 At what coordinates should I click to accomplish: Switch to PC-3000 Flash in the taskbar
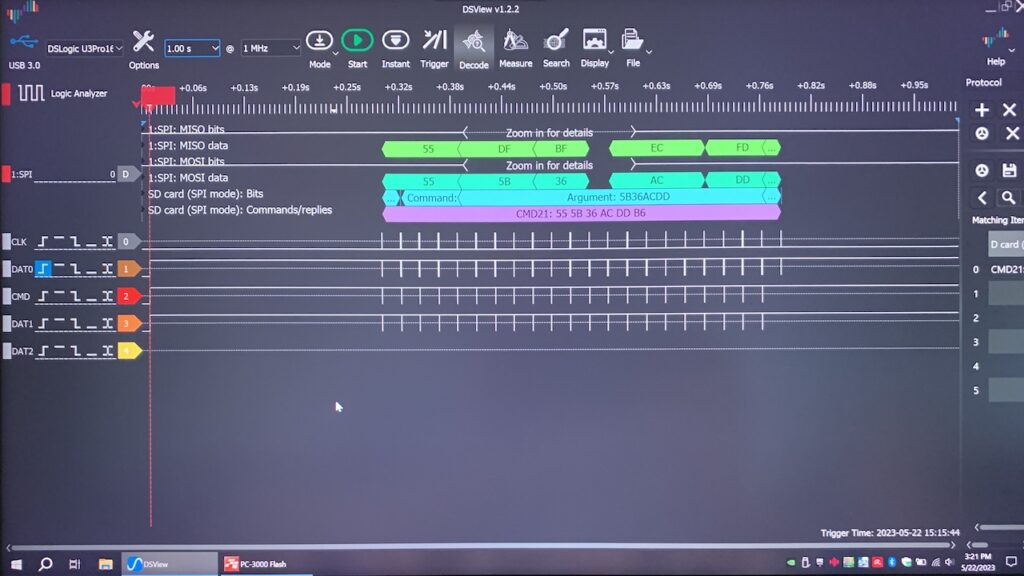click(x=257, y=564)
